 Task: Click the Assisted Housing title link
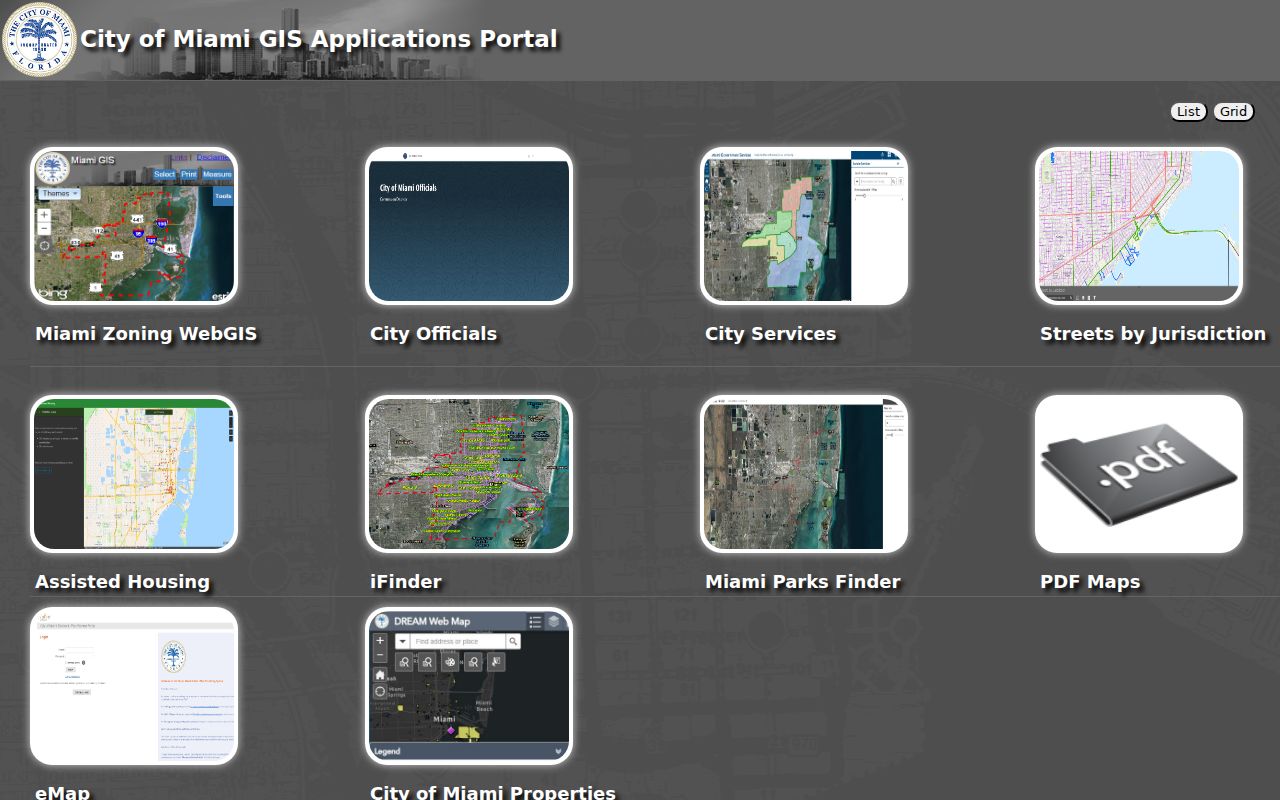(122, 582)
